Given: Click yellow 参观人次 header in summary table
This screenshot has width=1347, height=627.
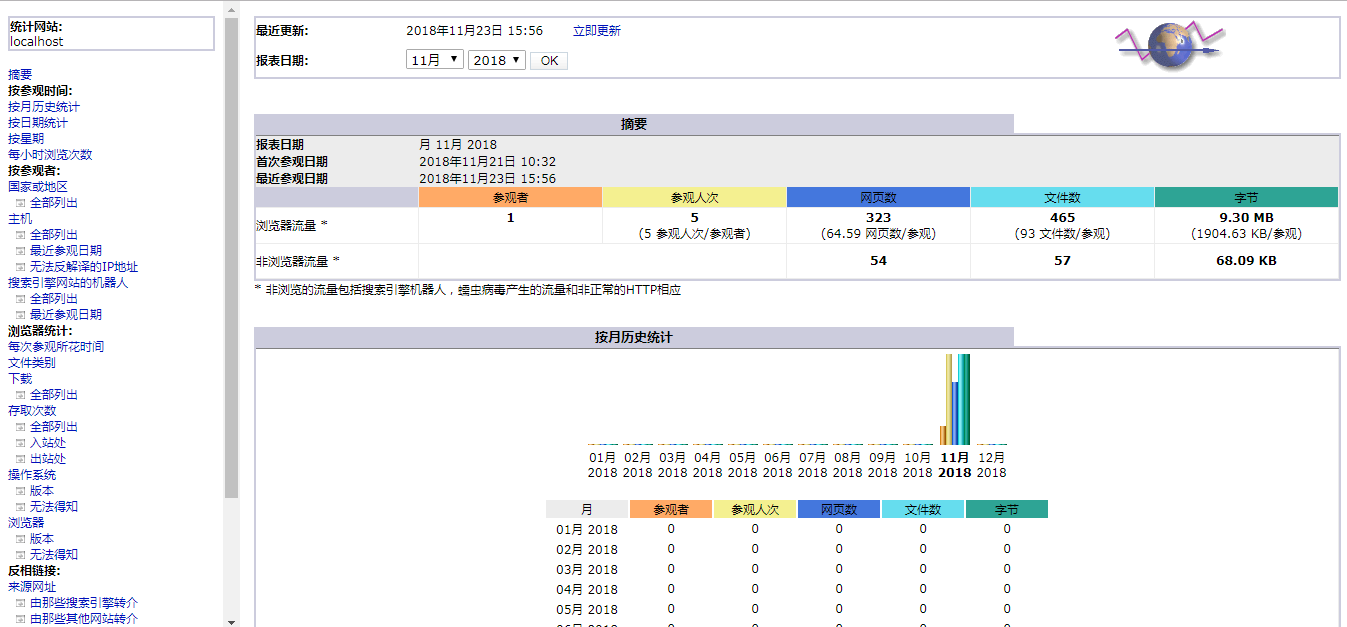Looking at the screenshot, I should click(x=694, y=198).
